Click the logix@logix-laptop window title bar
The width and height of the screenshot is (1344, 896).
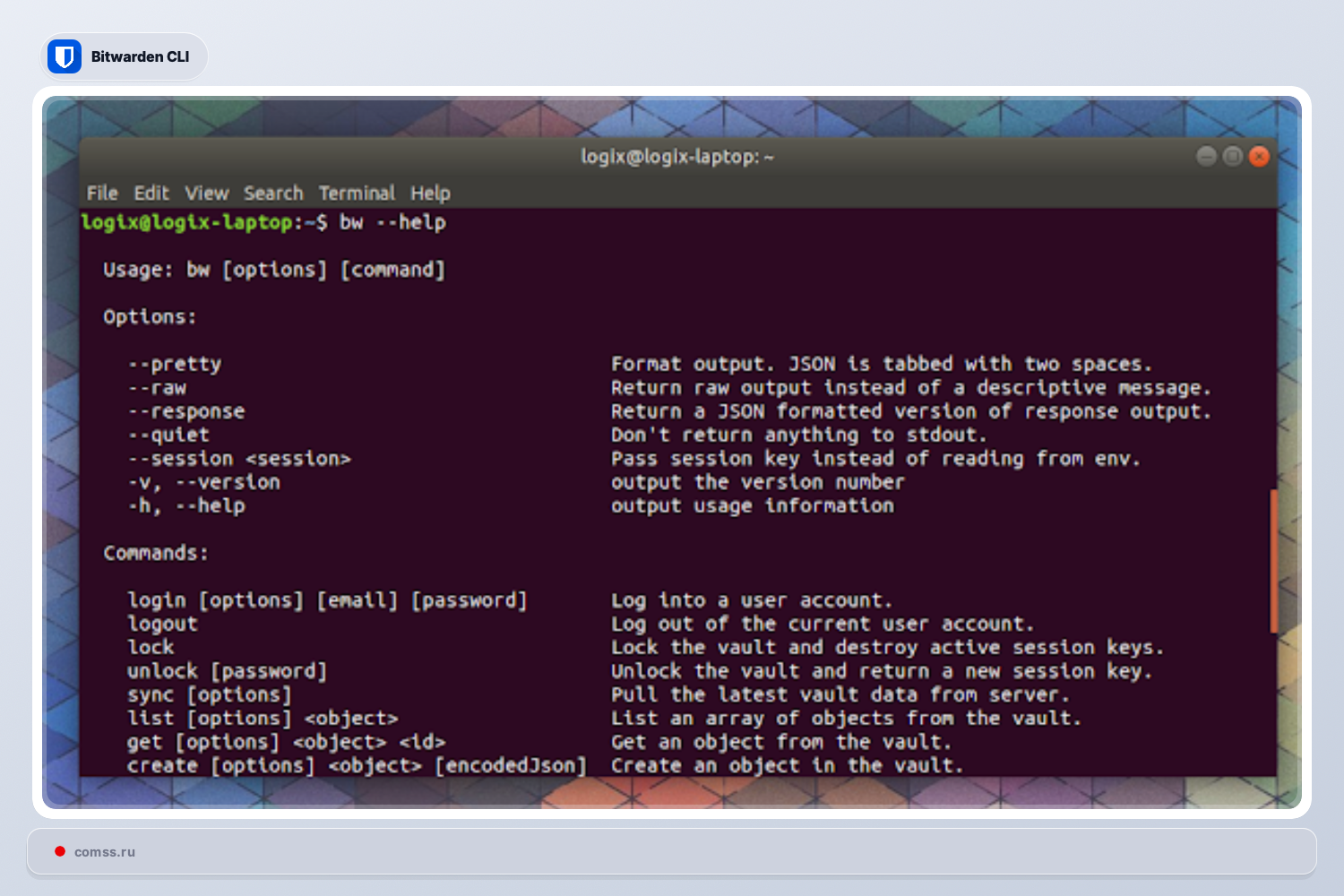coord(676,157)
